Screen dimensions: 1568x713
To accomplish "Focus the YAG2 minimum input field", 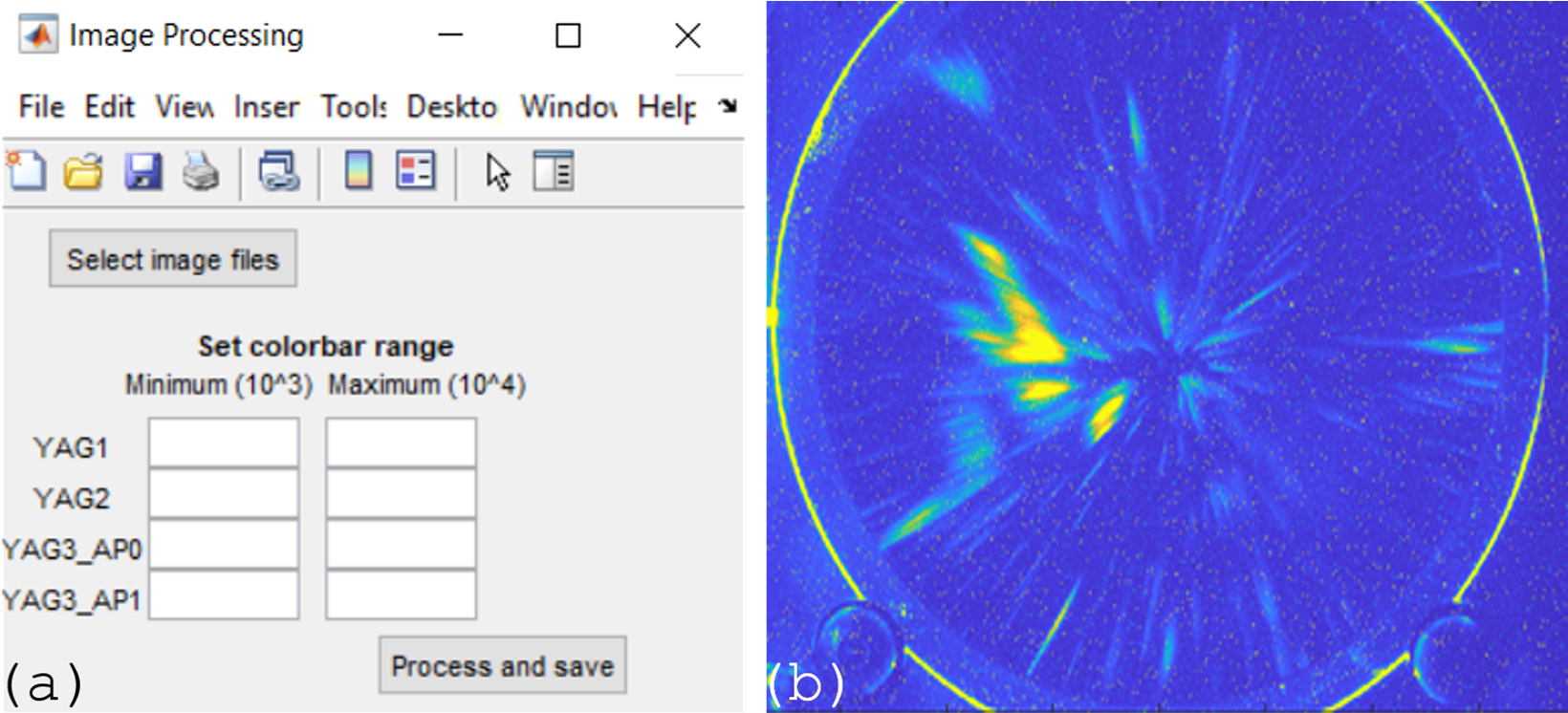I will (224, 494).
